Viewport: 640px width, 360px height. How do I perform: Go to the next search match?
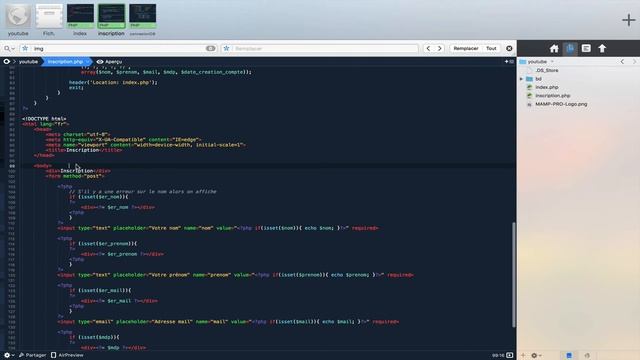440,48
